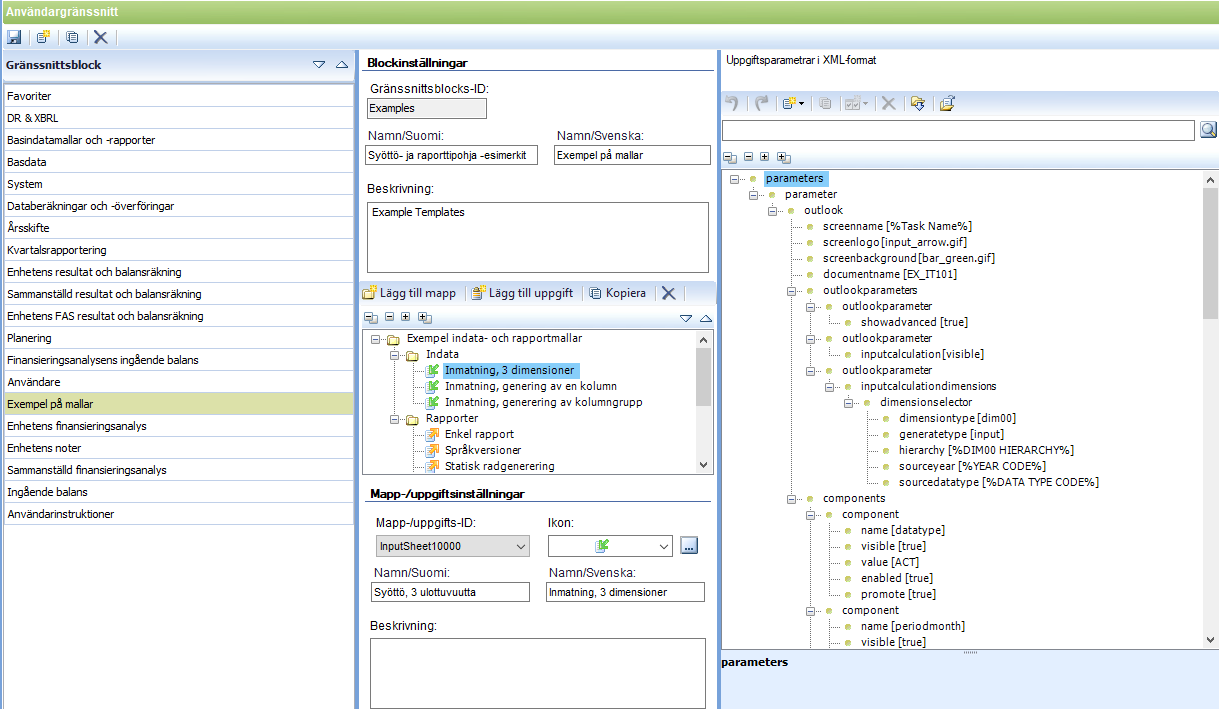This screenshot has height=709, width=1219.
Task: Save the user interface settings
Action: point(14,37)
